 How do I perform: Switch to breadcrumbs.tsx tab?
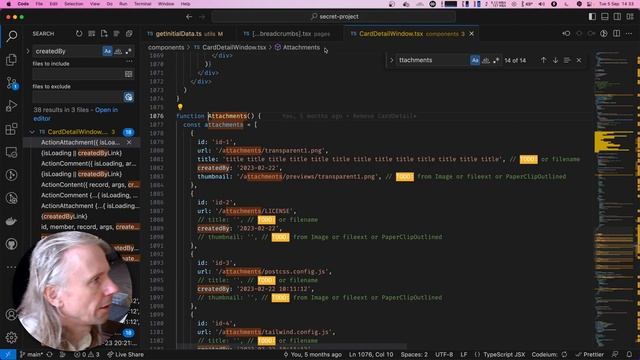[286, 33]
